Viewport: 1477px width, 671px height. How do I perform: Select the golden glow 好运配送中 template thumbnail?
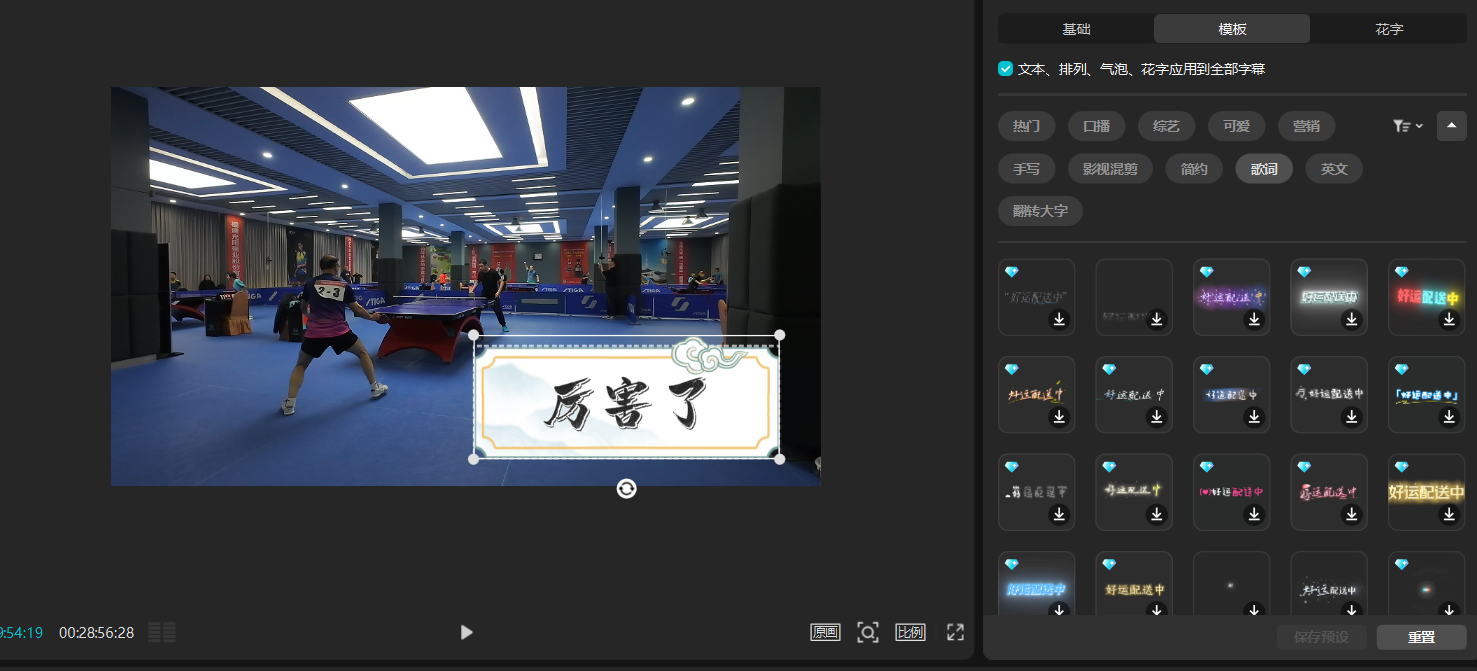click(1426, 491)
